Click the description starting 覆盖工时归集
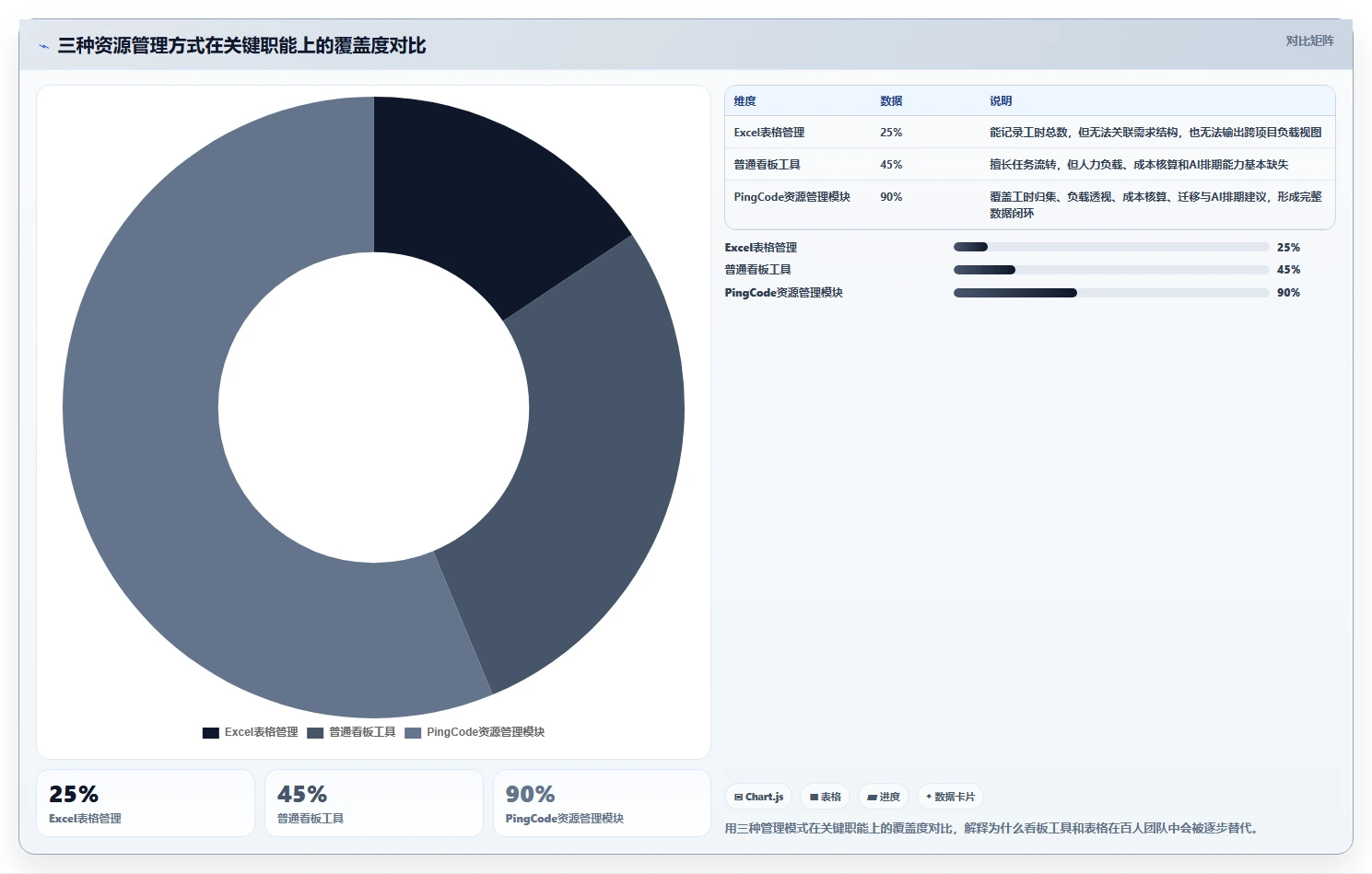1372x874 pixels. pyautogui.click(x=1155, y=204)
